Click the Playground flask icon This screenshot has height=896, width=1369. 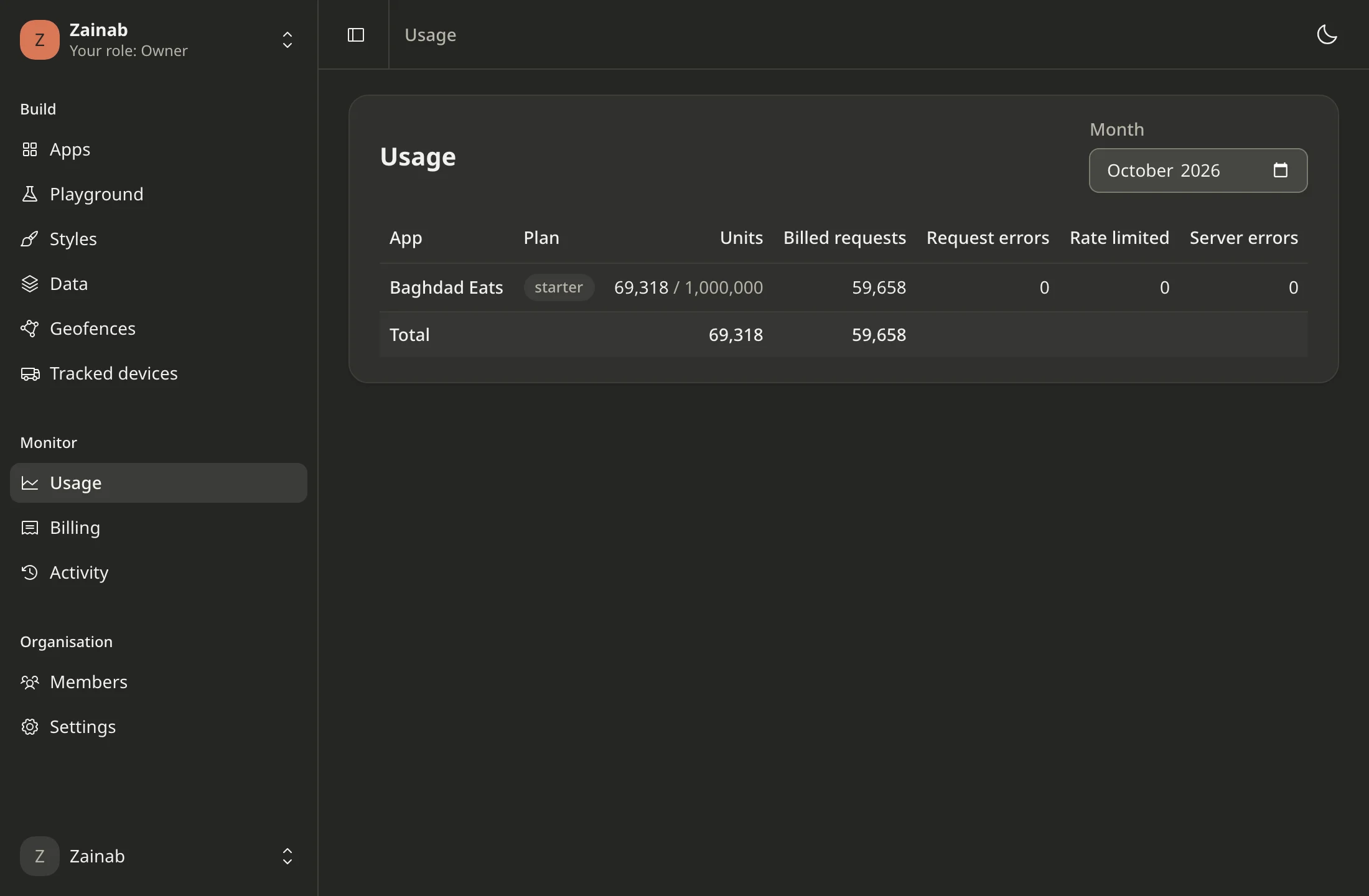click(29, 194)
